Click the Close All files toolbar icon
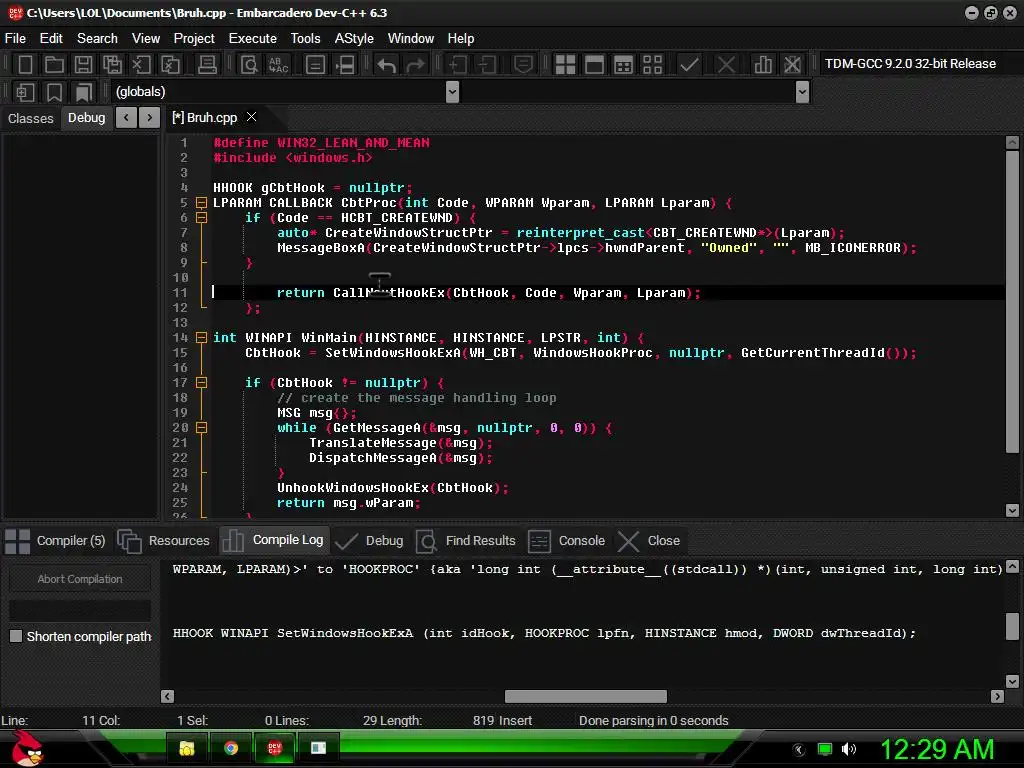Image resolution: width=1024 pixels, height=768 pixels. (170, 64)
